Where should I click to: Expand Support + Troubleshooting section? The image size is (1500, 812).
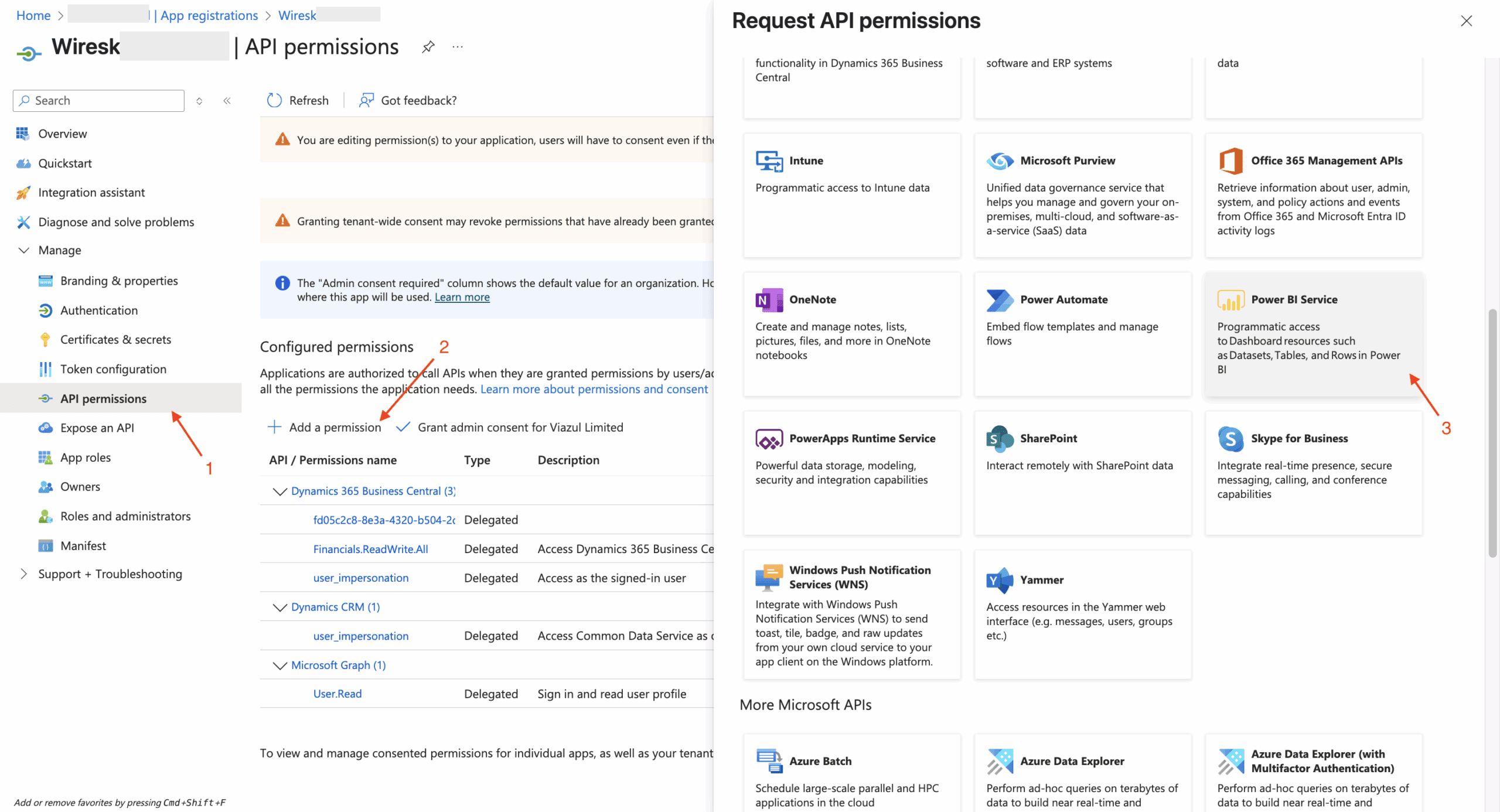coord(23,574)
